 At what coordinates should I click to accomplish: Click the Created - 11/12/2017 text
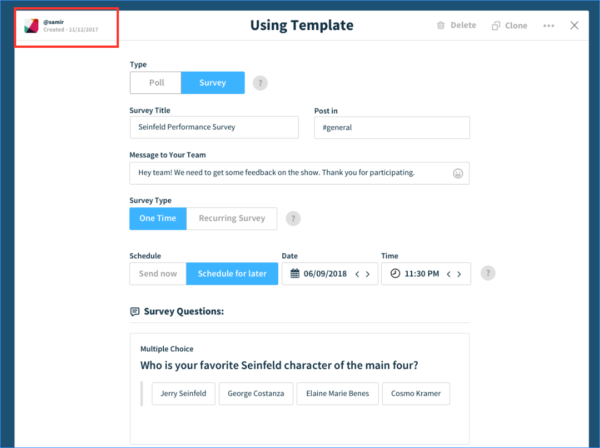(x=71, y=29)
